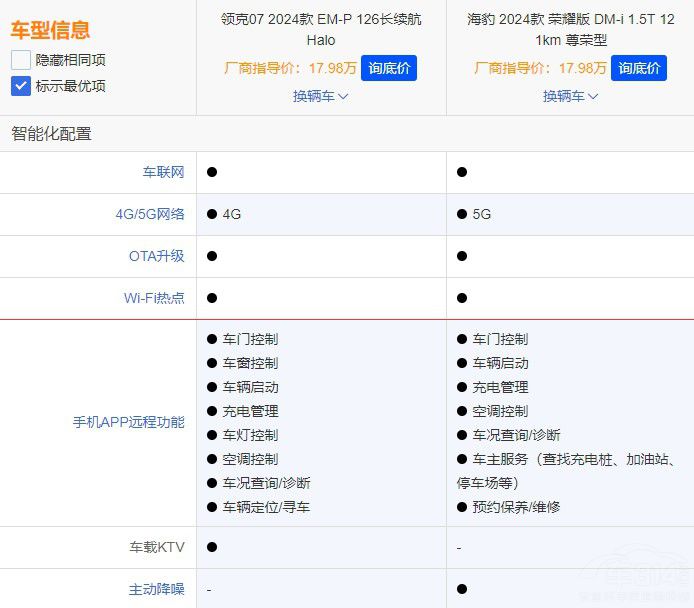Open the 海豹 2024款 荣耀版 model title

(570, 29)
